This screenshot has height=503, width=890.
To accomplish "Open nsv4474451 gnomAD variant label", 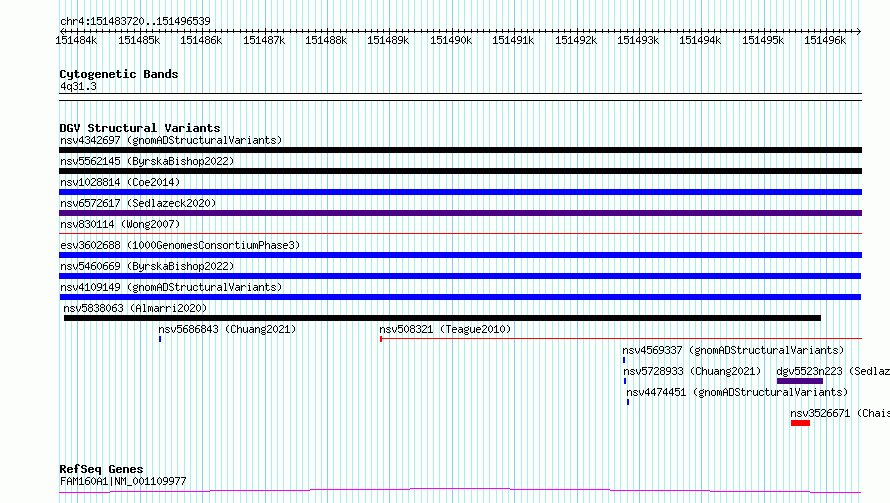I will (x=737, y=392).
